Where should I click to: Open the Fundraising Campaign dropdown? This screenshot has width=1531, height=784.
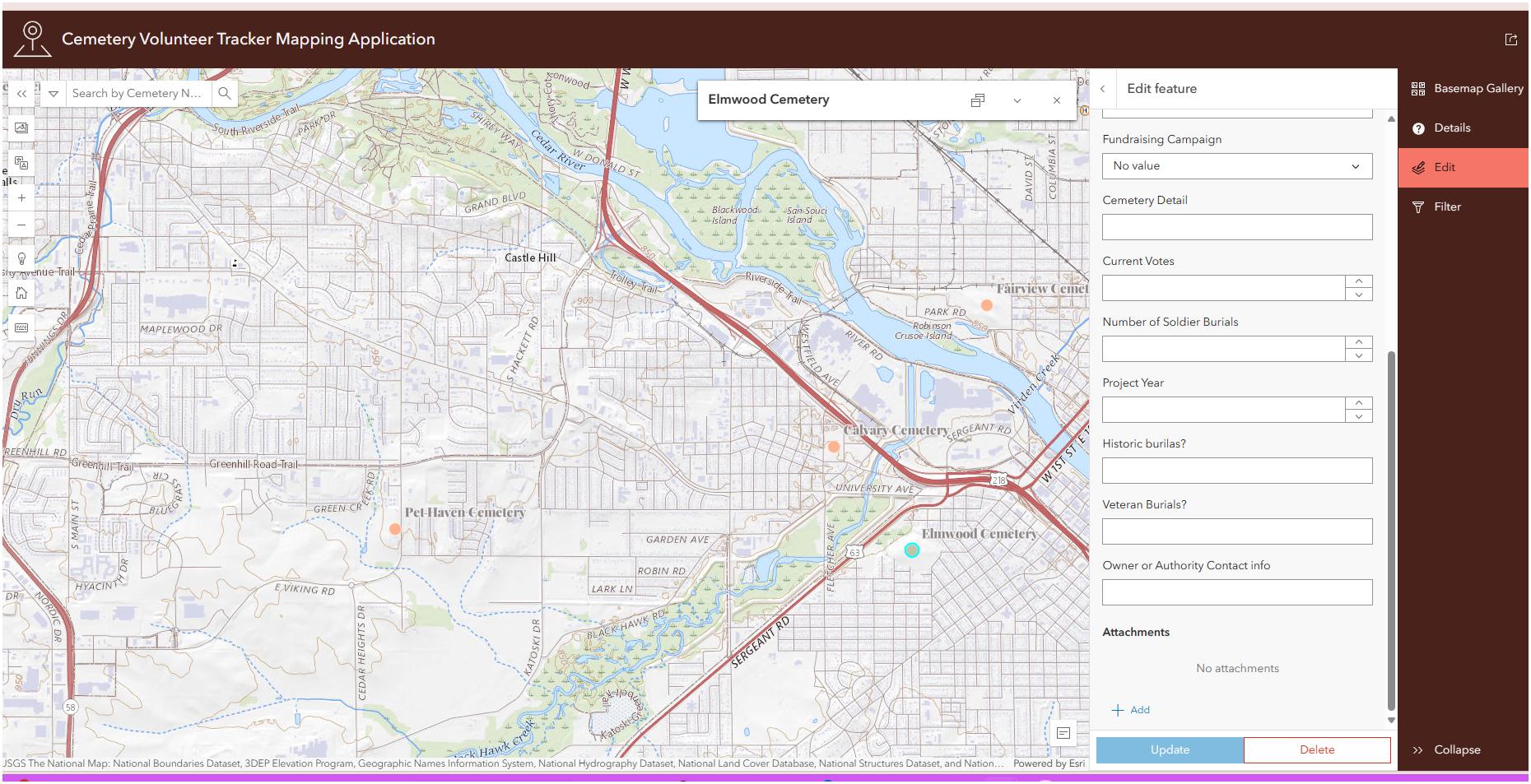1237,166
